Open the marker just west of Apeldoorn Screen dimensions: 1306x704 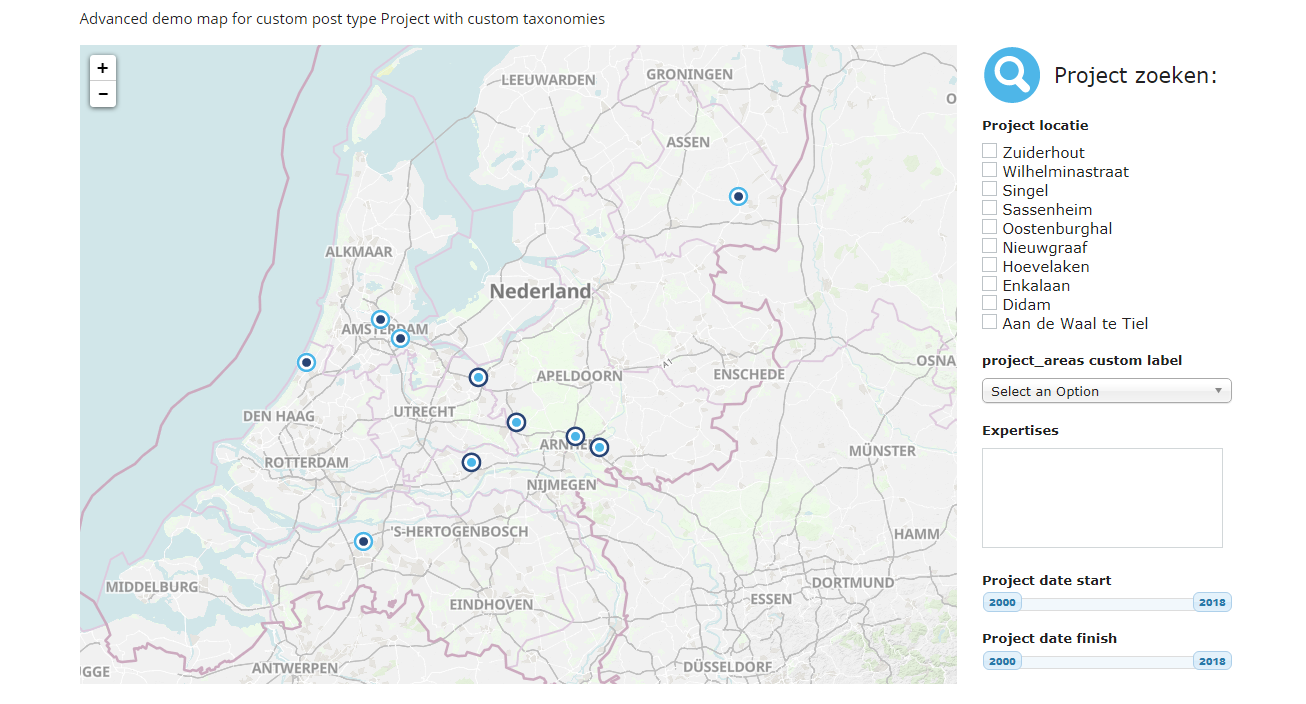coord(478,377)
